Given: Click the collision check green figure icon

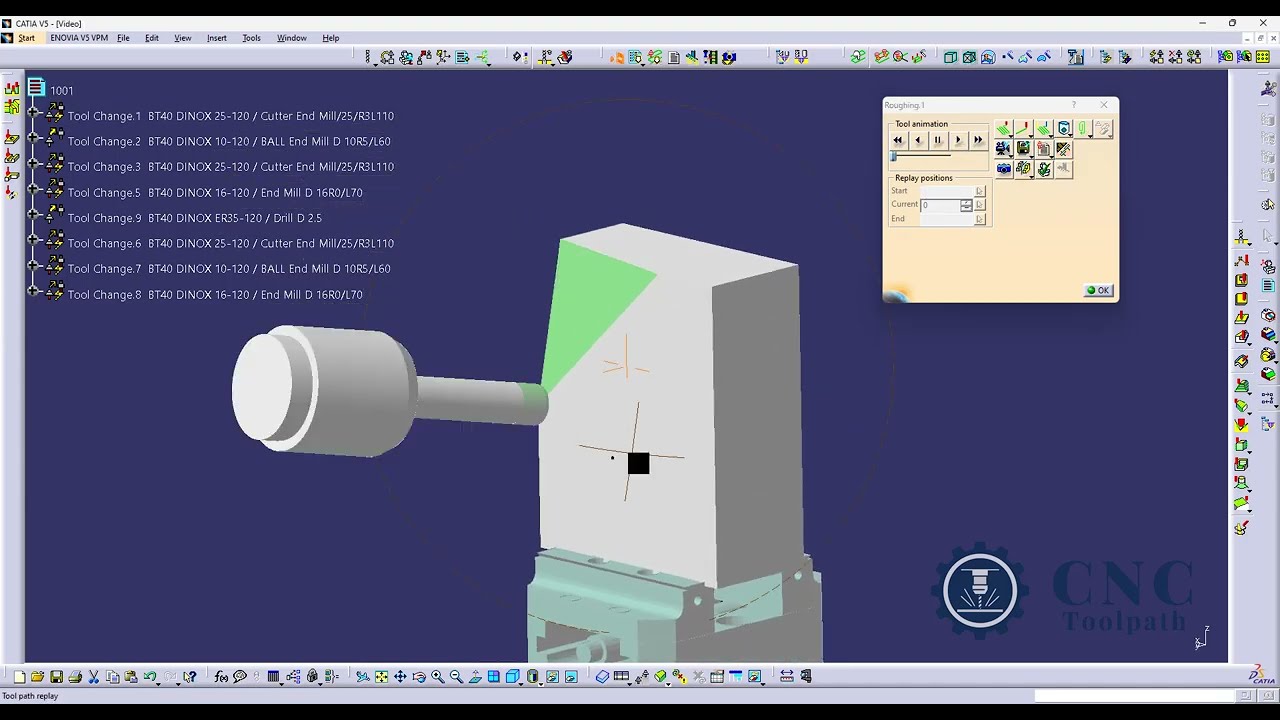Looking at the screenshot, I should click(x=1044, y=169).
